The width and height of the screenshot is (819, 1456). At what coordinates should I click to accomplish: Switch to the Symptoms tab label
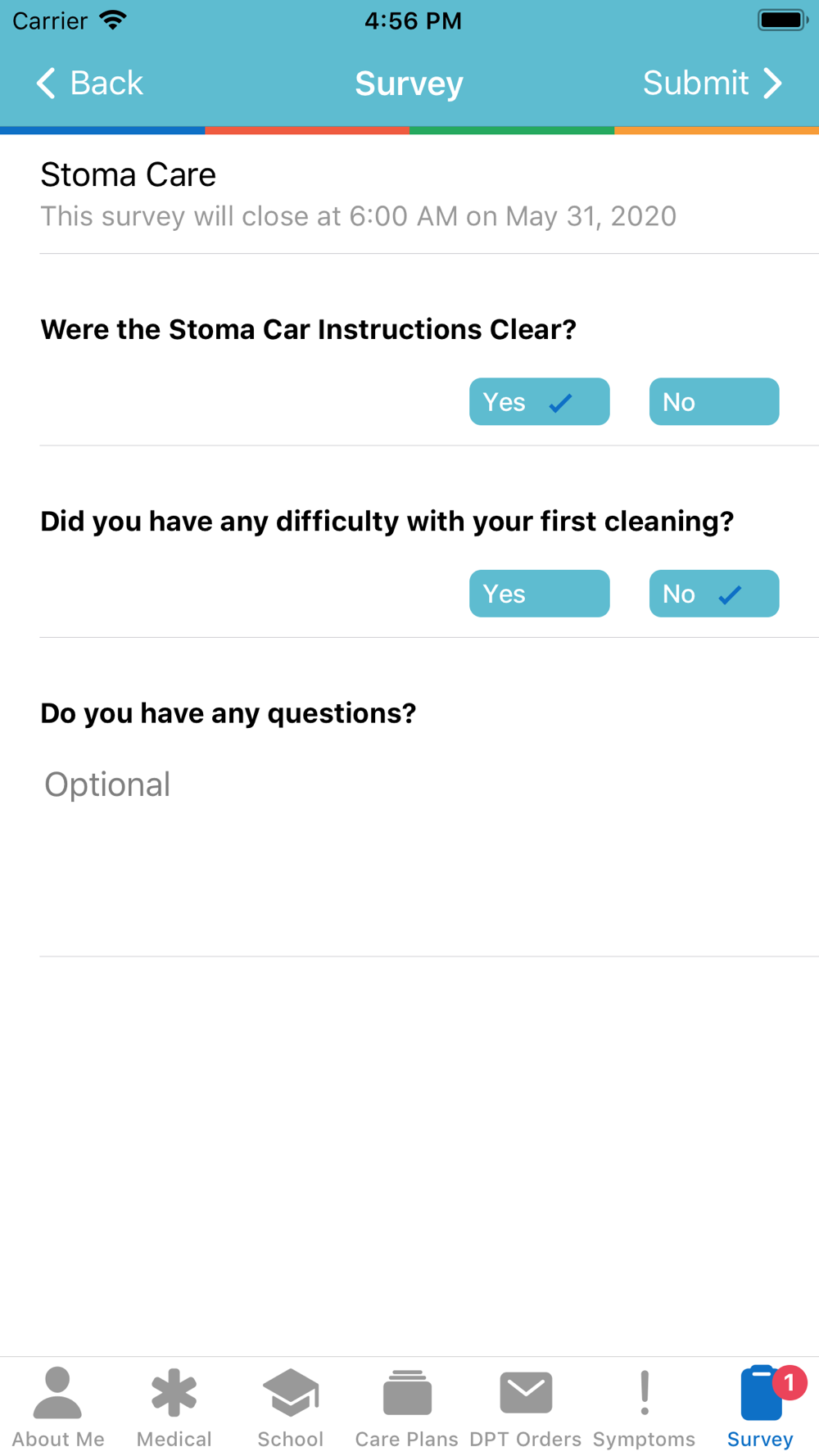(x=645, y=1439)
